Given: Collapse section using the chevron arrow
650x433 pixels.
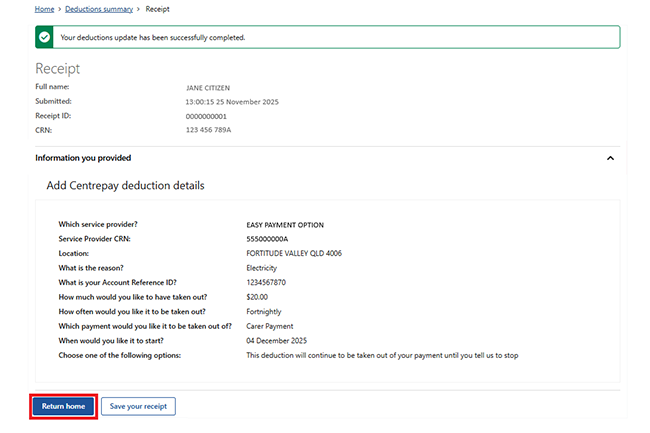Looking at the screenshot, I should pyautogui.click(x=610, y=158).
